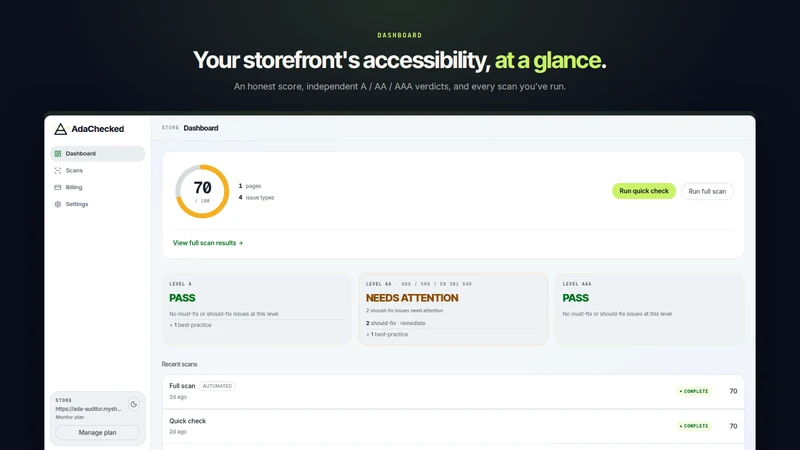Open the Quick check row in recent scans

pyautogui.click(x=453, y=426)
